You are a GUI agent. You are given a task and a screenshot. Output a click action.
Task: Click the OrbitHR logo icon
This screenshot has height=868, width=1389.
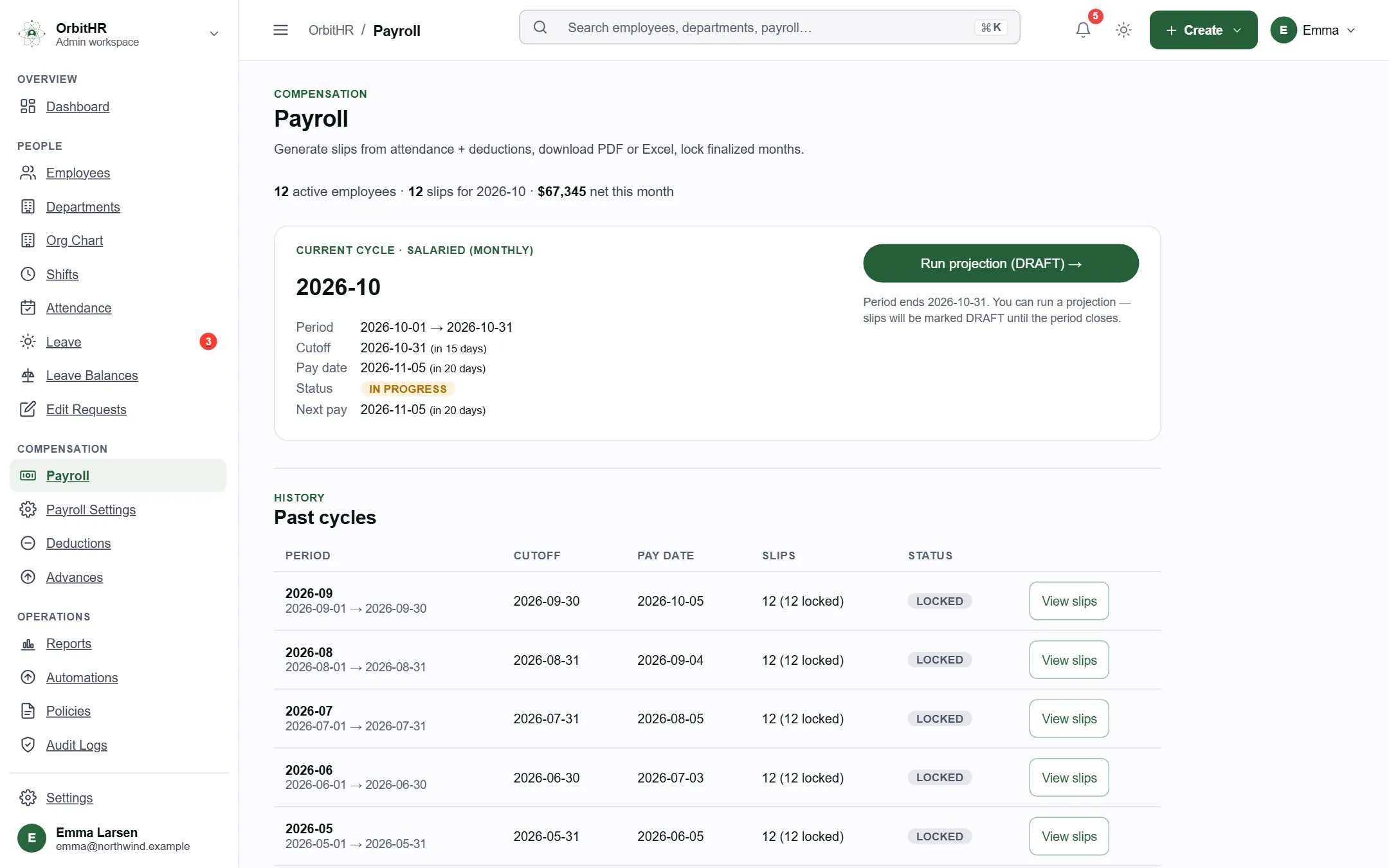point(32,33)
